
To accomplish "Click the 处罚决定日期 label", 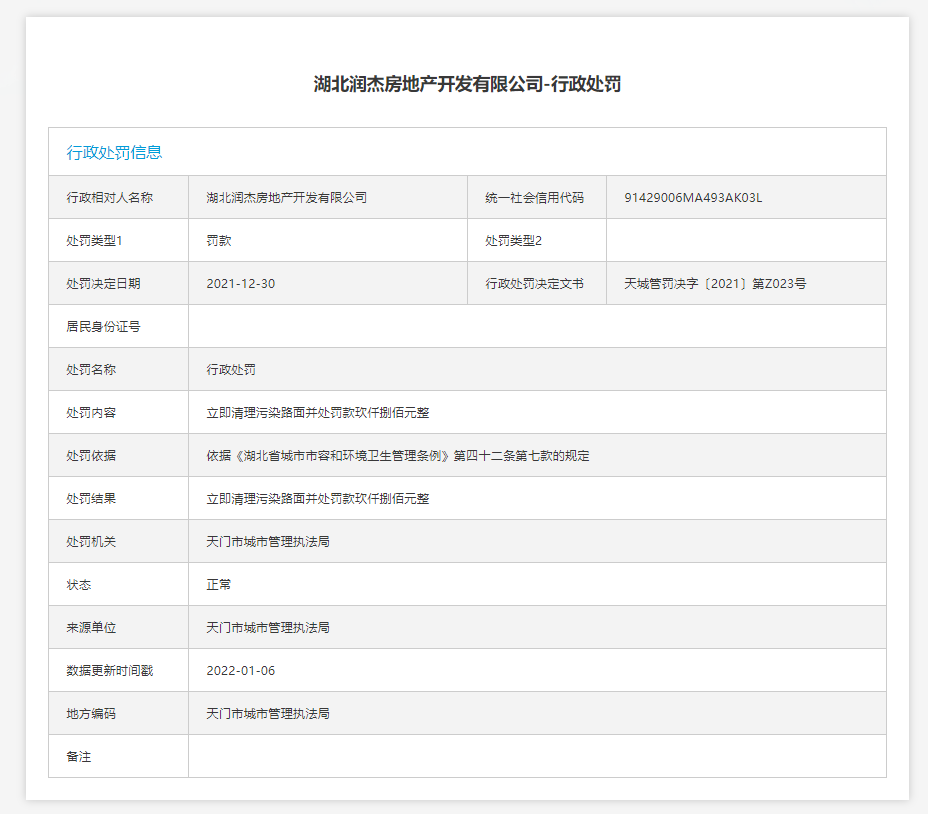I will pos(103,284).
